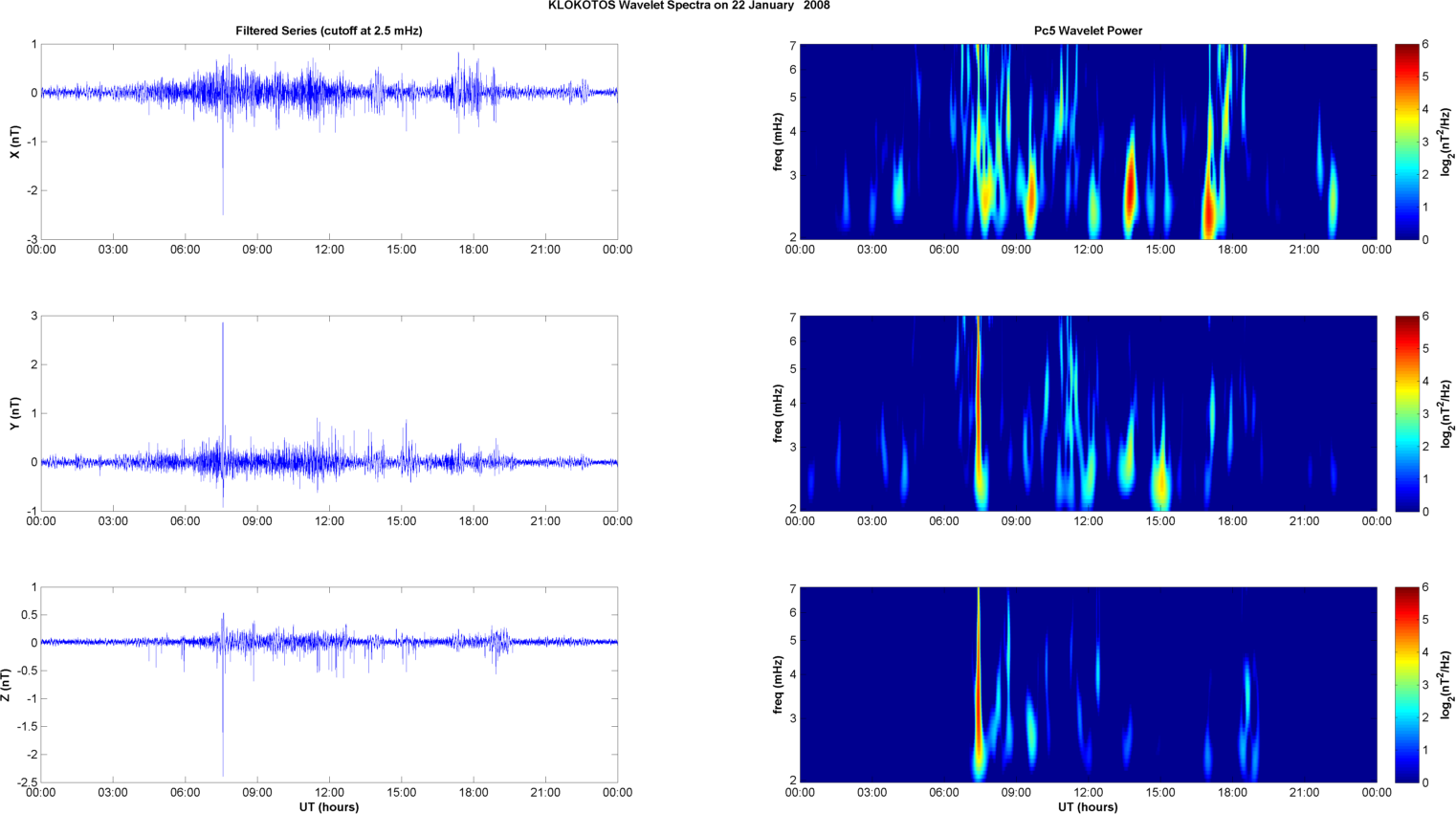Click the '09:00' tick under the middle spectrogram
The height and width of the screenshot is (814, 1456).
pos(1016,521)
